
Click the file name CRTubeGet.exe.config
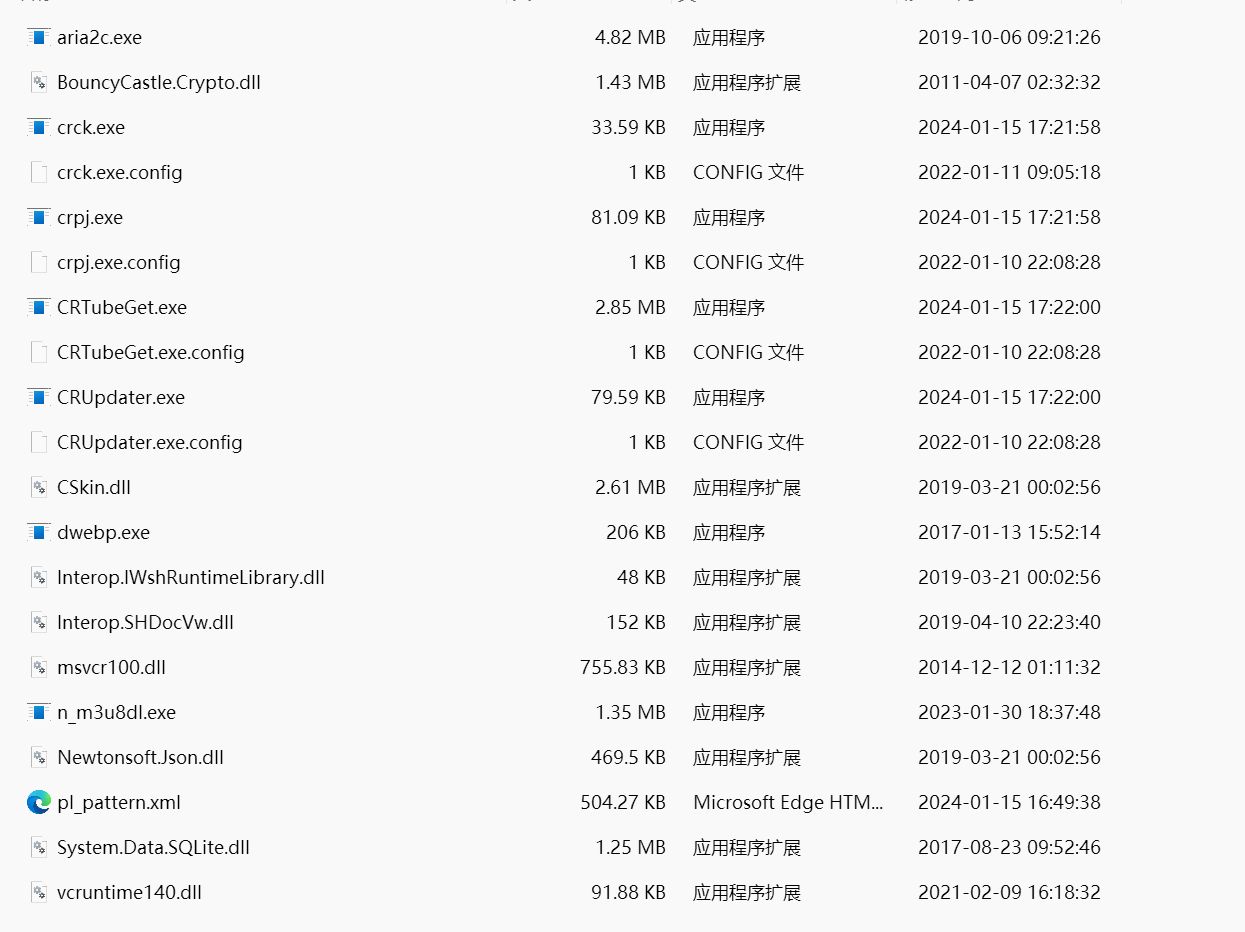click(151, 353)
